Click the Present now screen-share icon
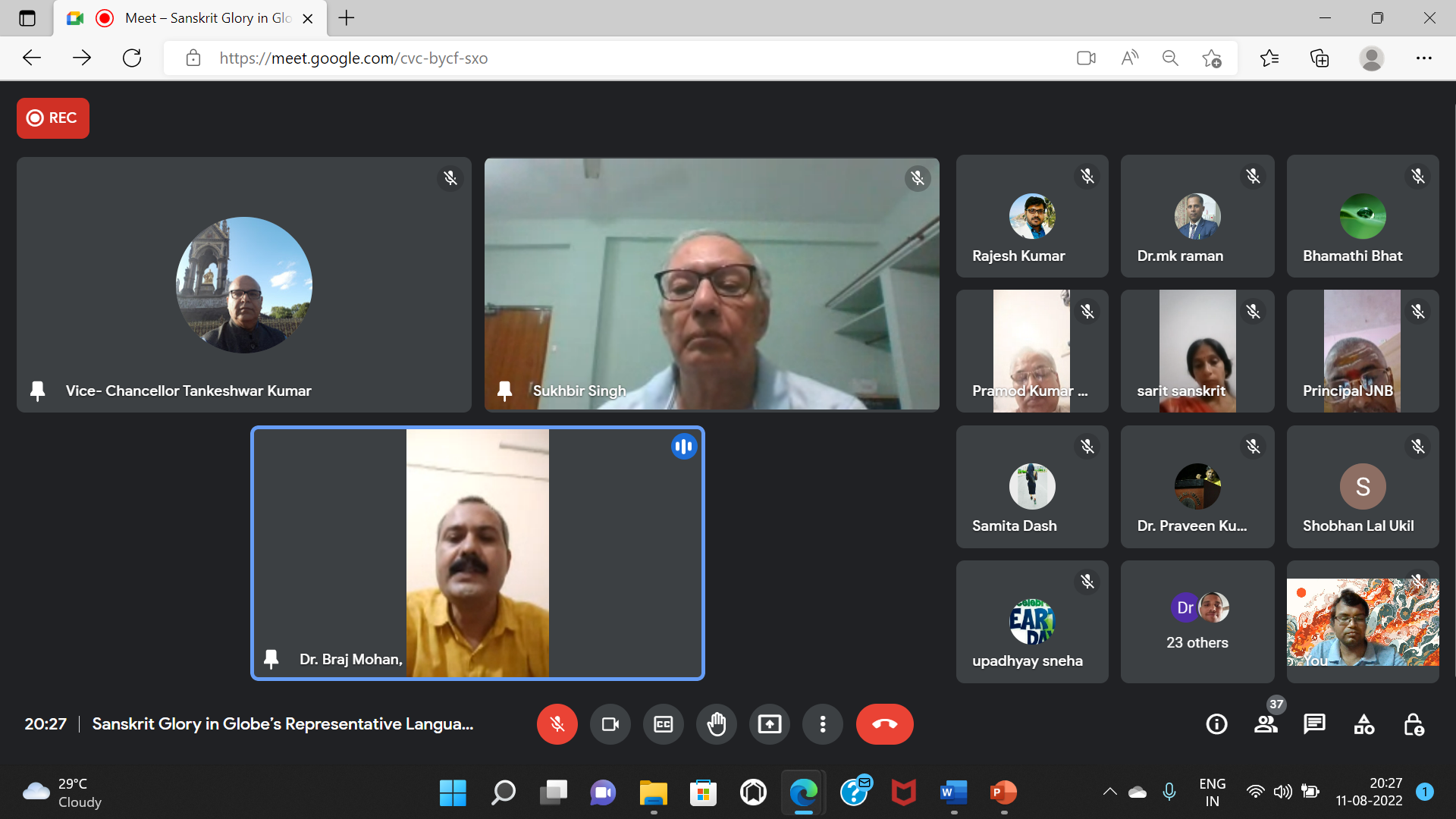 point(769,724)
